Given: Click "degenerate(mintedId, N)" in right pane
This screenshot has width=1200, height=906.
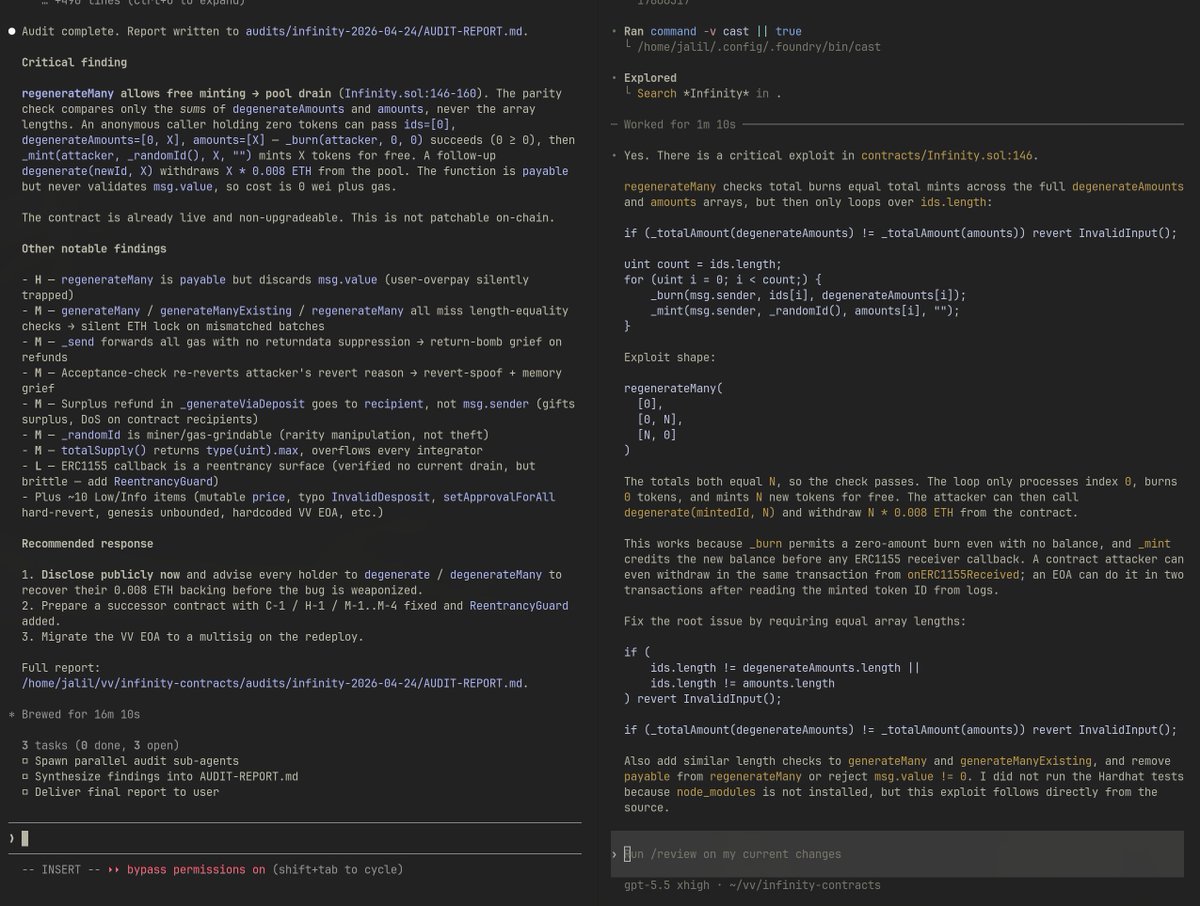Looking at the screenshot, I should tap(700, 512).
